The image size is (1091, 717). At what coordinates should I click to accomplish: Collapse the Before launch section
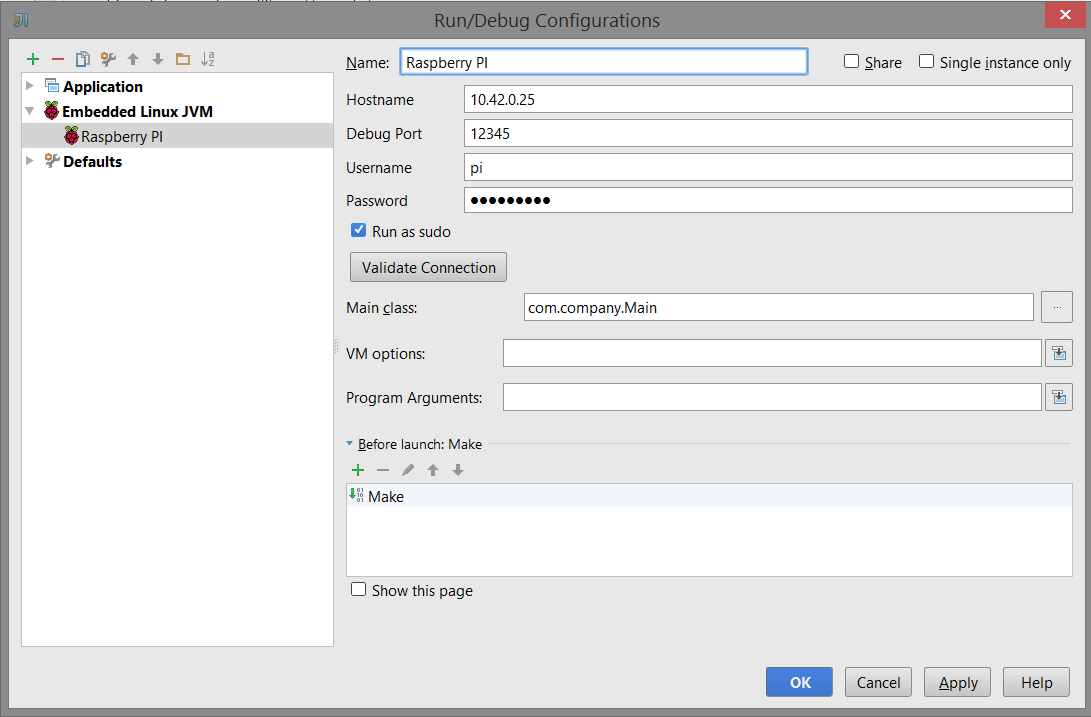[x=349, y=443]
